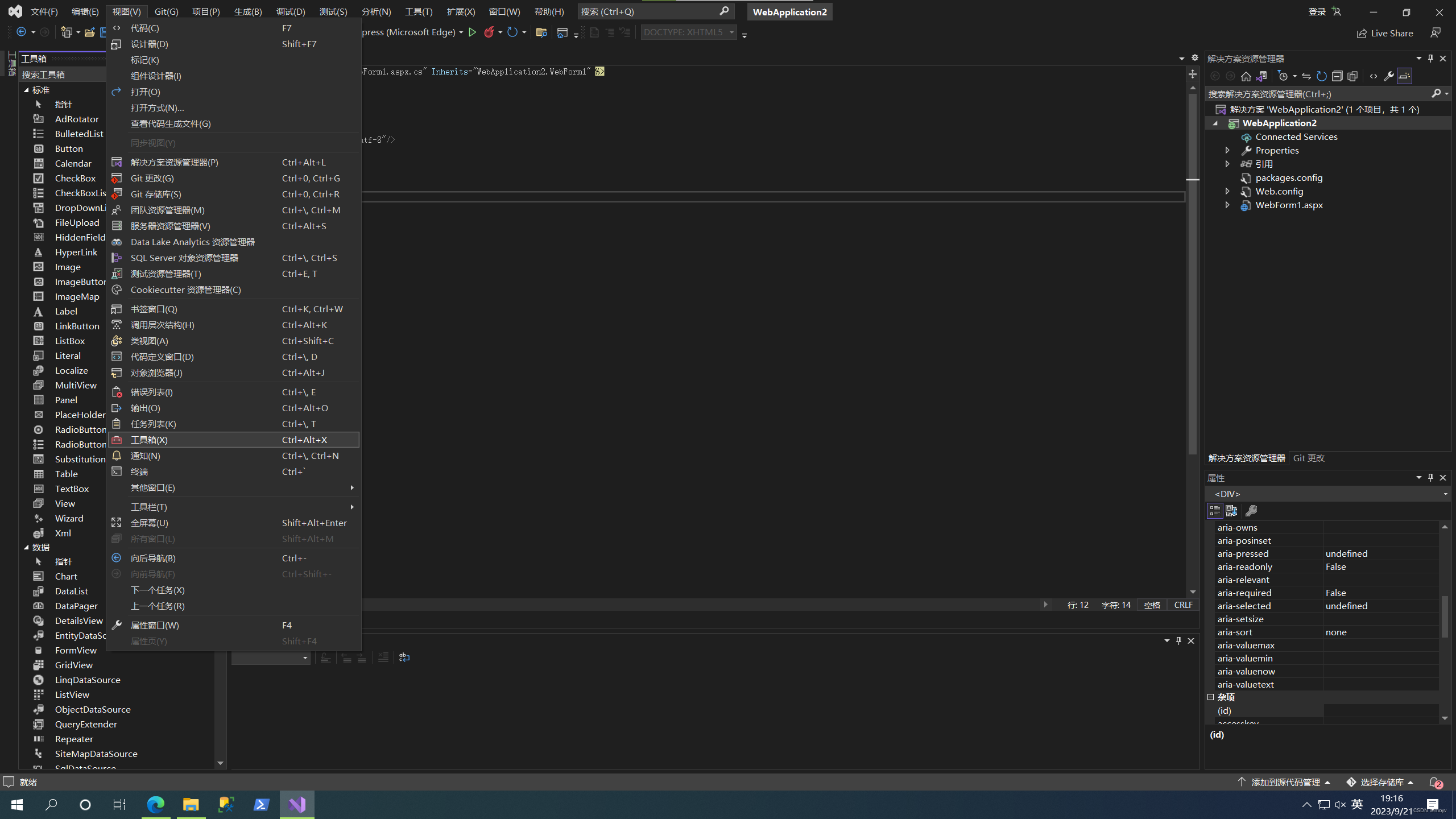The image size is (1456, 819).
Task: Click Collapse All icon in Solution Explorer
Action: click(x=1337, y=76)
